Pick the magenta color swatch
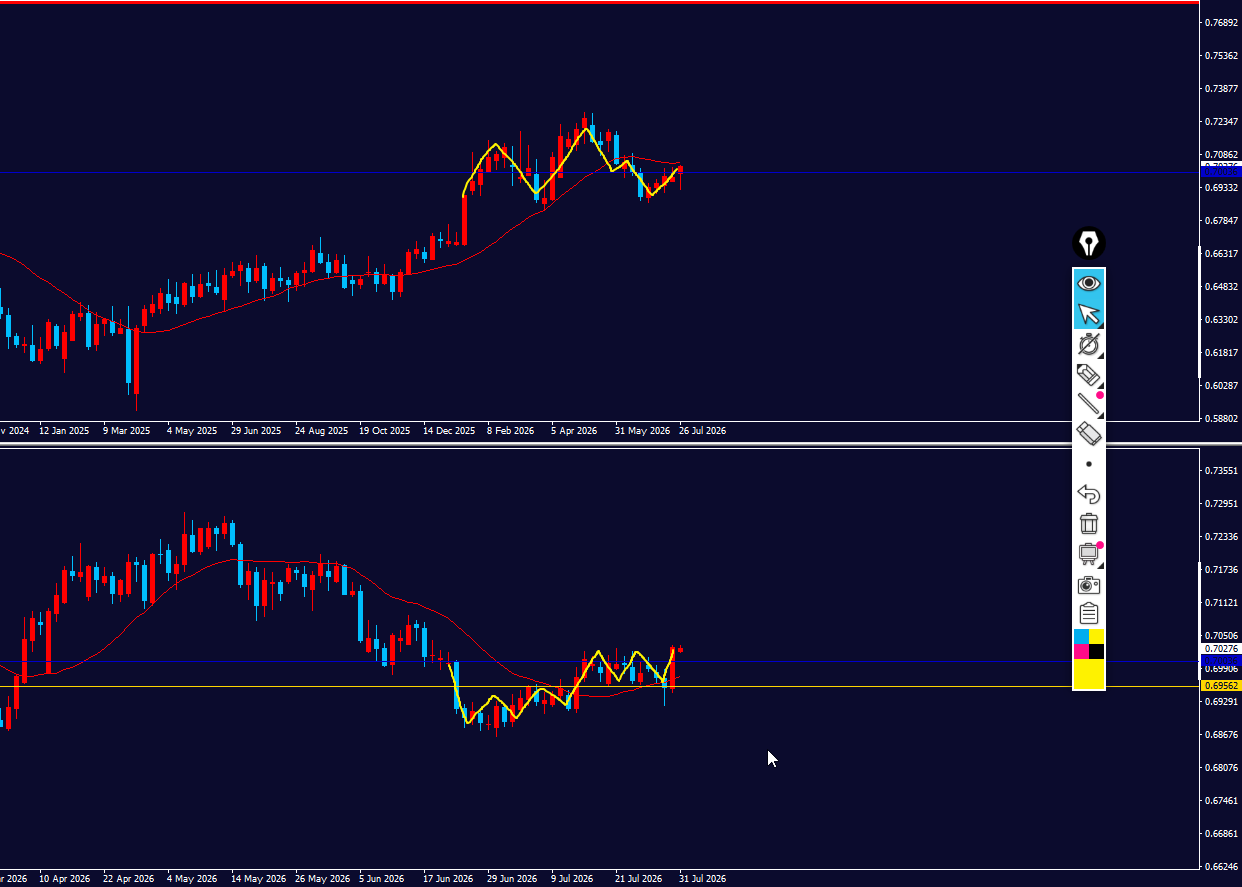The image size is (1242, 887). pyautogui.click(x=1081, y=652)
